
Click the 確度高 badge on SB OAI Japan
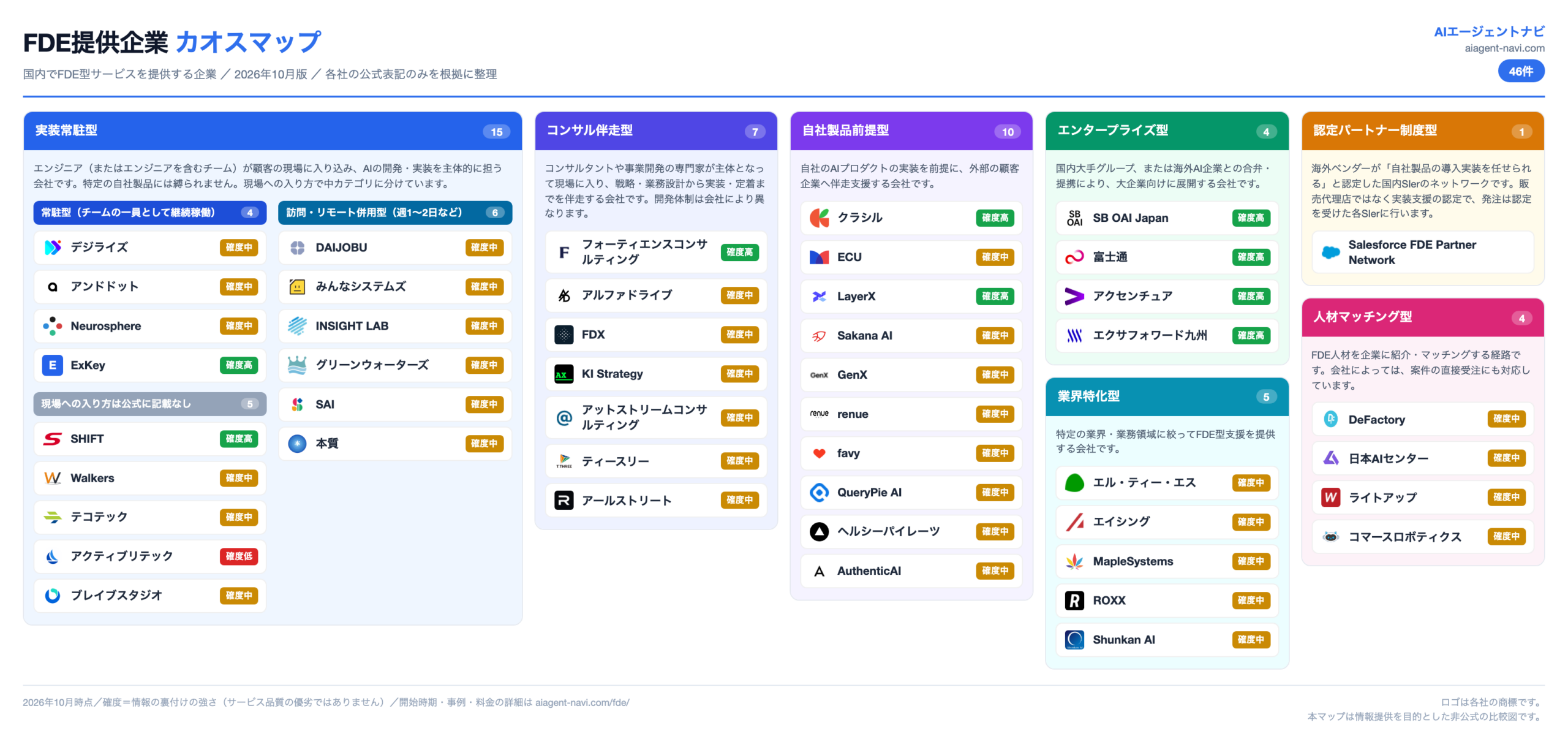point(1251,218)
